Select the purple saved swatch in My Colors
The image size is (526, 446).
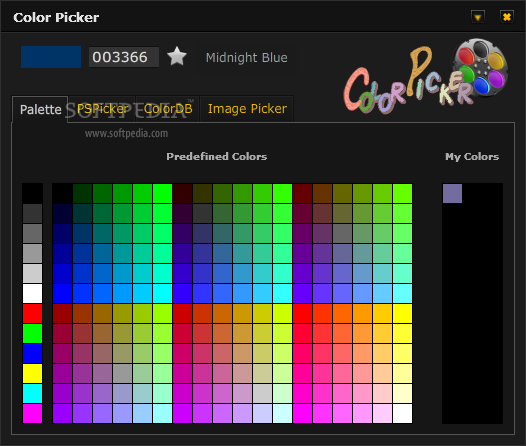(x=452, y=193)
